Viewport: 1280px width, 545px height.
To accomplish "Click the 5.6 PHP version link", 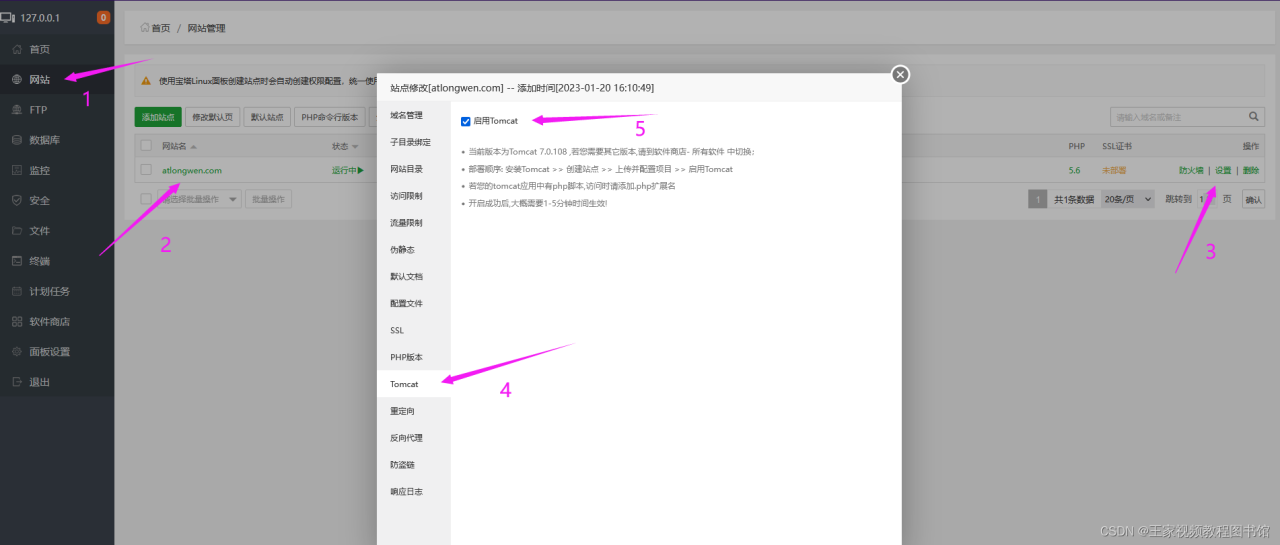I will coord(1074,170).
